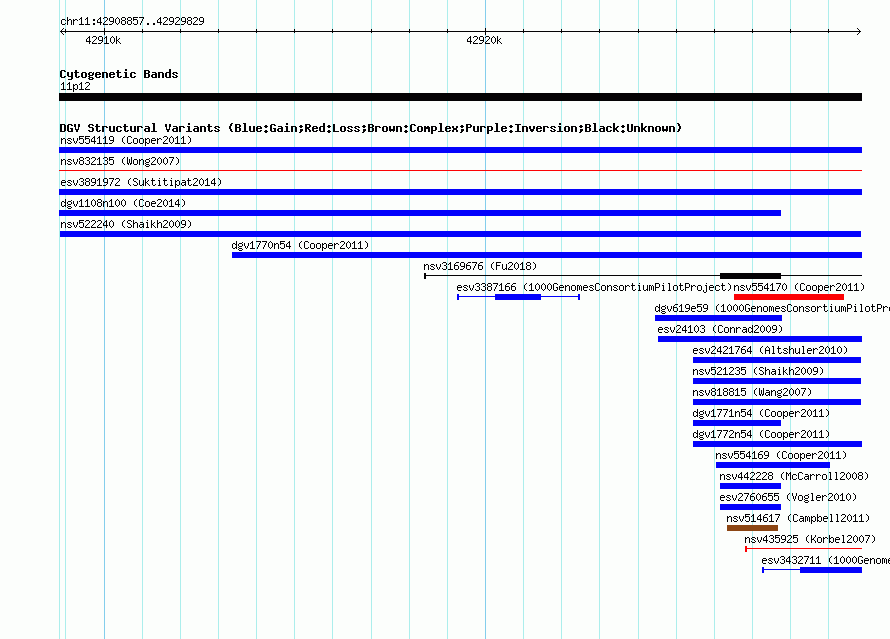Open nsv554169 (Cooper2011) variant label
This screenshot has height=639, width=890.
[x=781, y=455]
